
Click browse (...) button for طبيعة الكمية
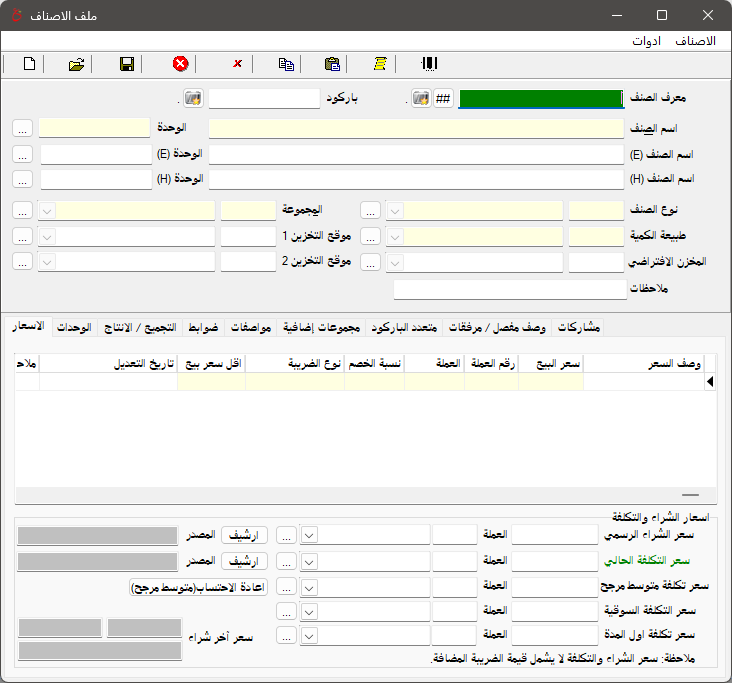[370, 237]
